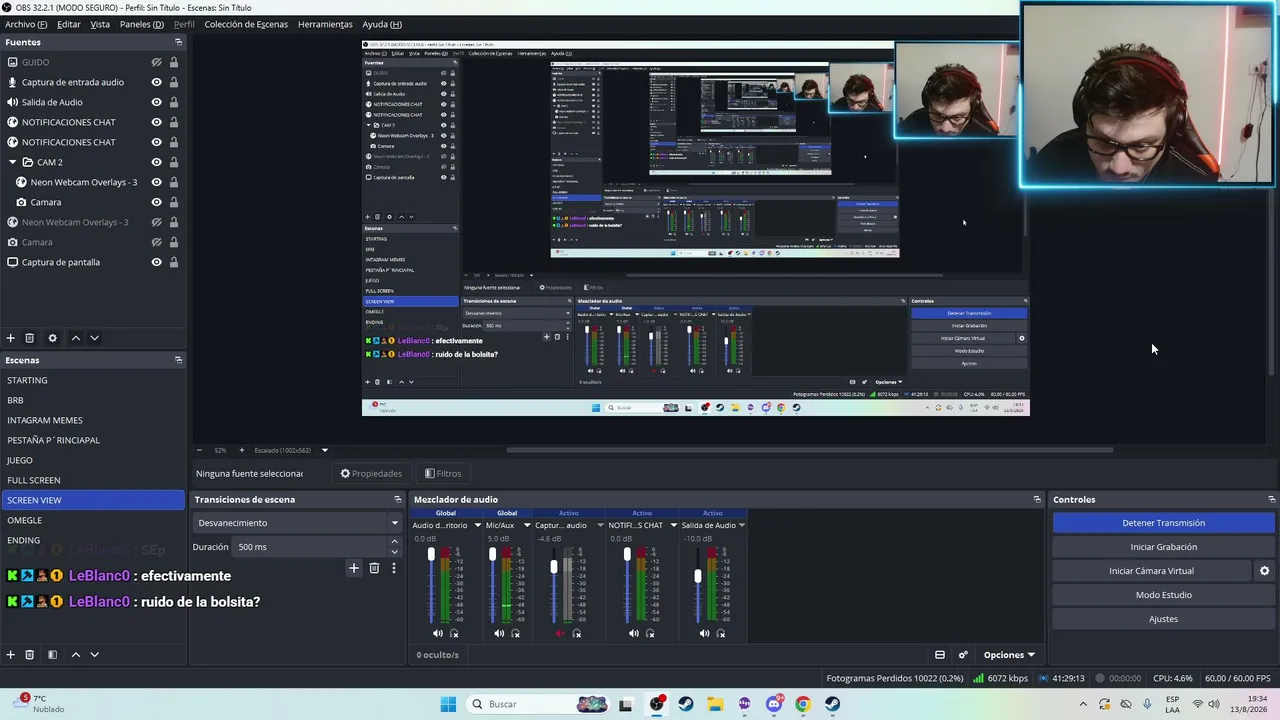Viewport: 1280px width, 720px height.
Task: Hide the Captura de pantalla source
Action: pyautogui.click(x=156, y=262)
